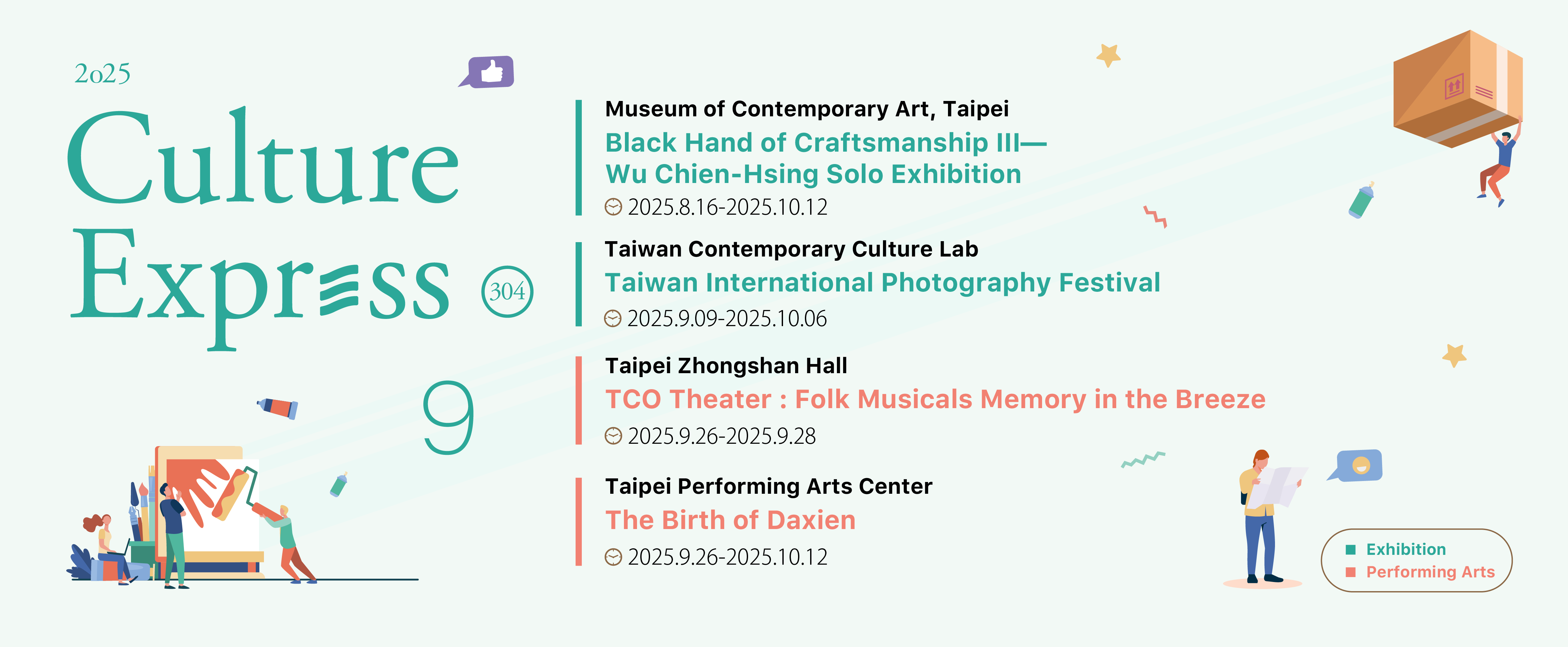
Task: Open Taiwan International Photography Festival link
Action: coord(883,282)
